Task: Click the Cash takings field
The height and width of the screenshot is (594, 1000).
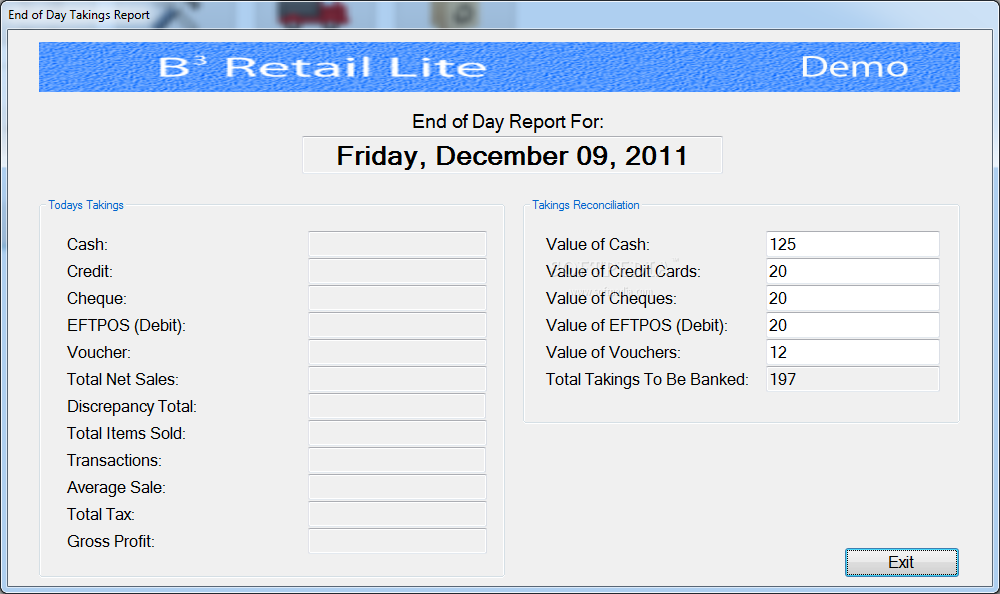Action: point(397,244)
